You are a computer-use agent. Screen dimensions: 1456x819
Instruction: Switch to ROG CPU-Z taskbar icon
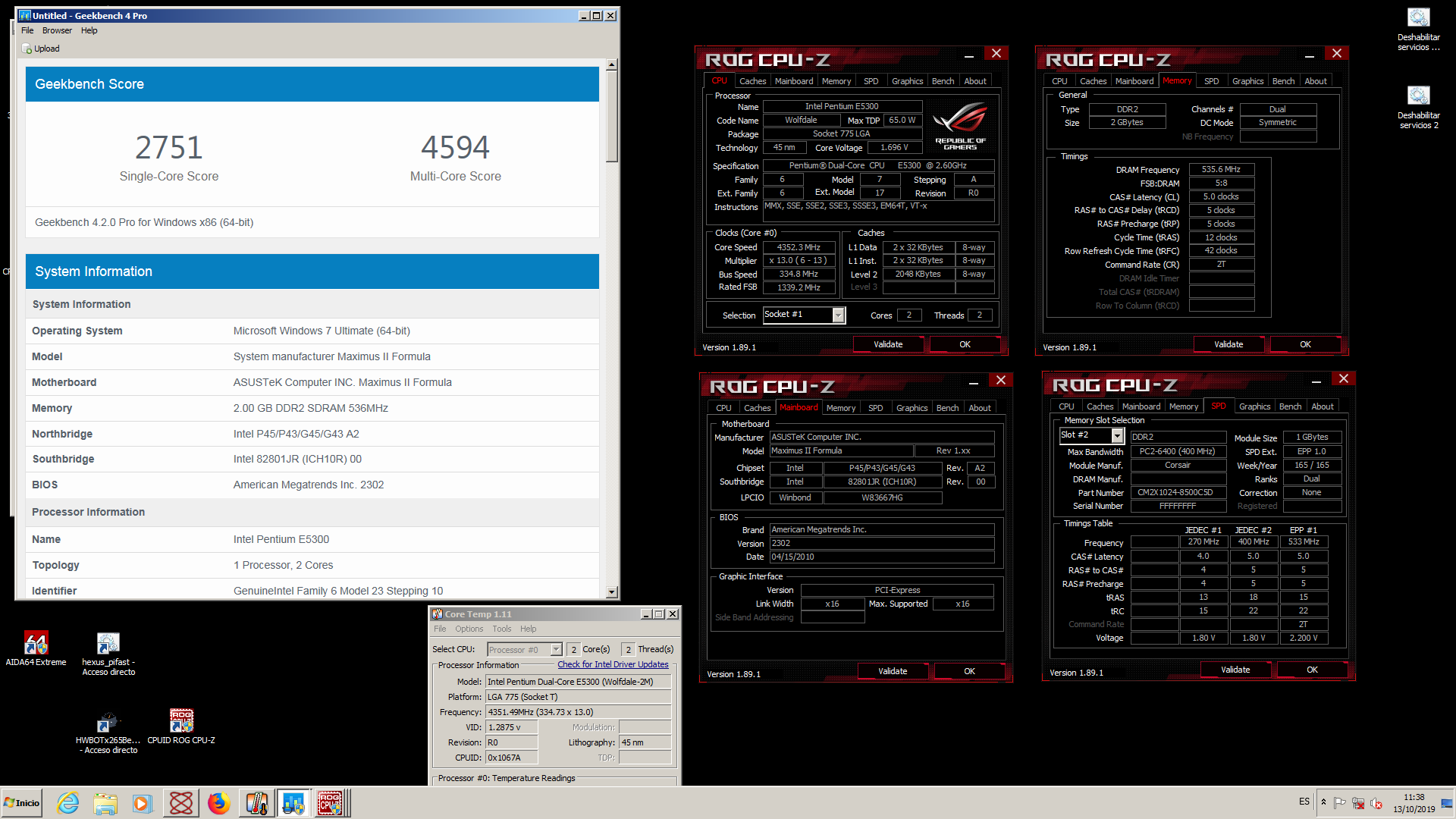point(331,803)
